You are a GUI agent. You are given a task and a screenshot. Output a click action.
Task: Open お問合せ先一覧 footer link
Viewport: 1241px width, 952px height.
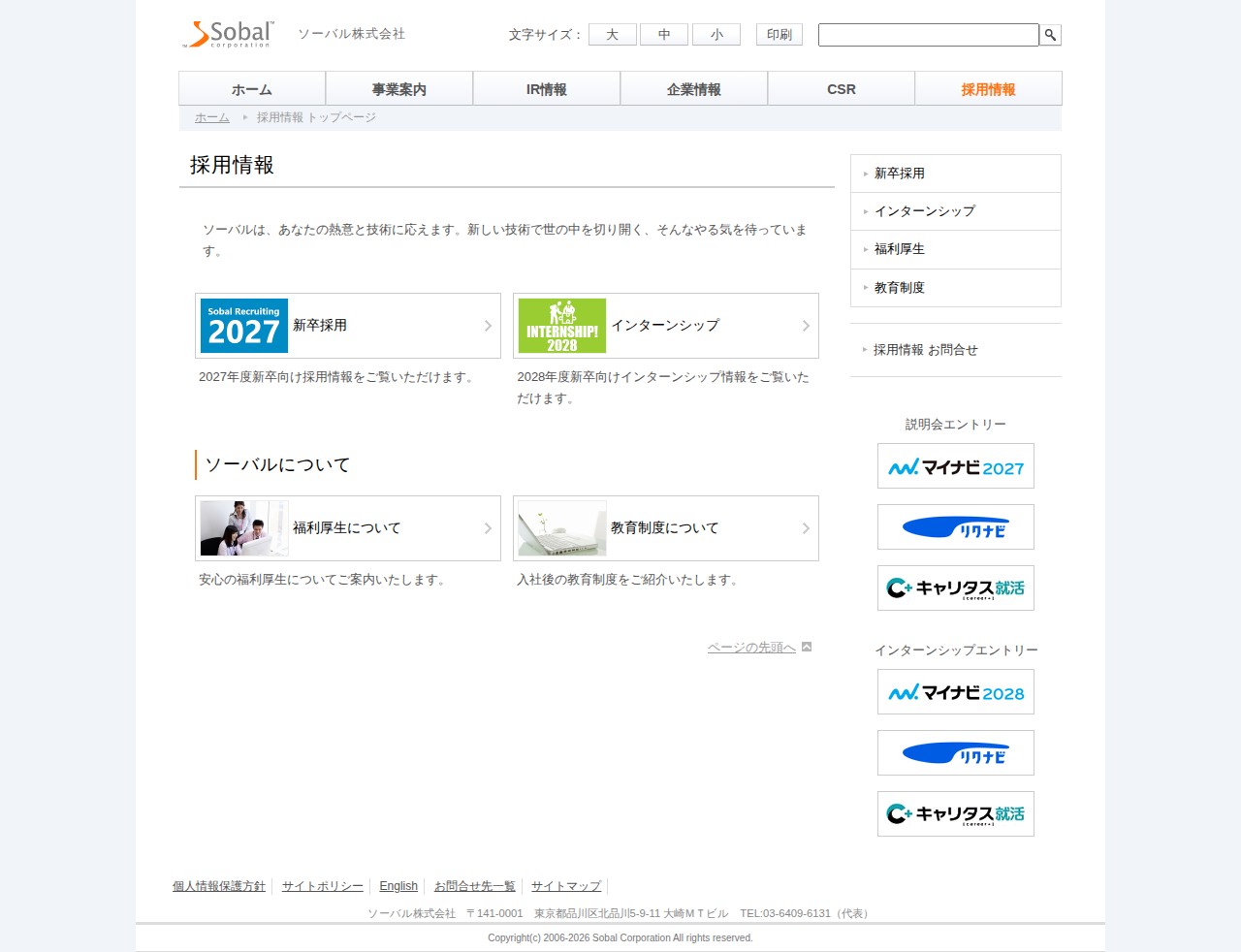475,886
